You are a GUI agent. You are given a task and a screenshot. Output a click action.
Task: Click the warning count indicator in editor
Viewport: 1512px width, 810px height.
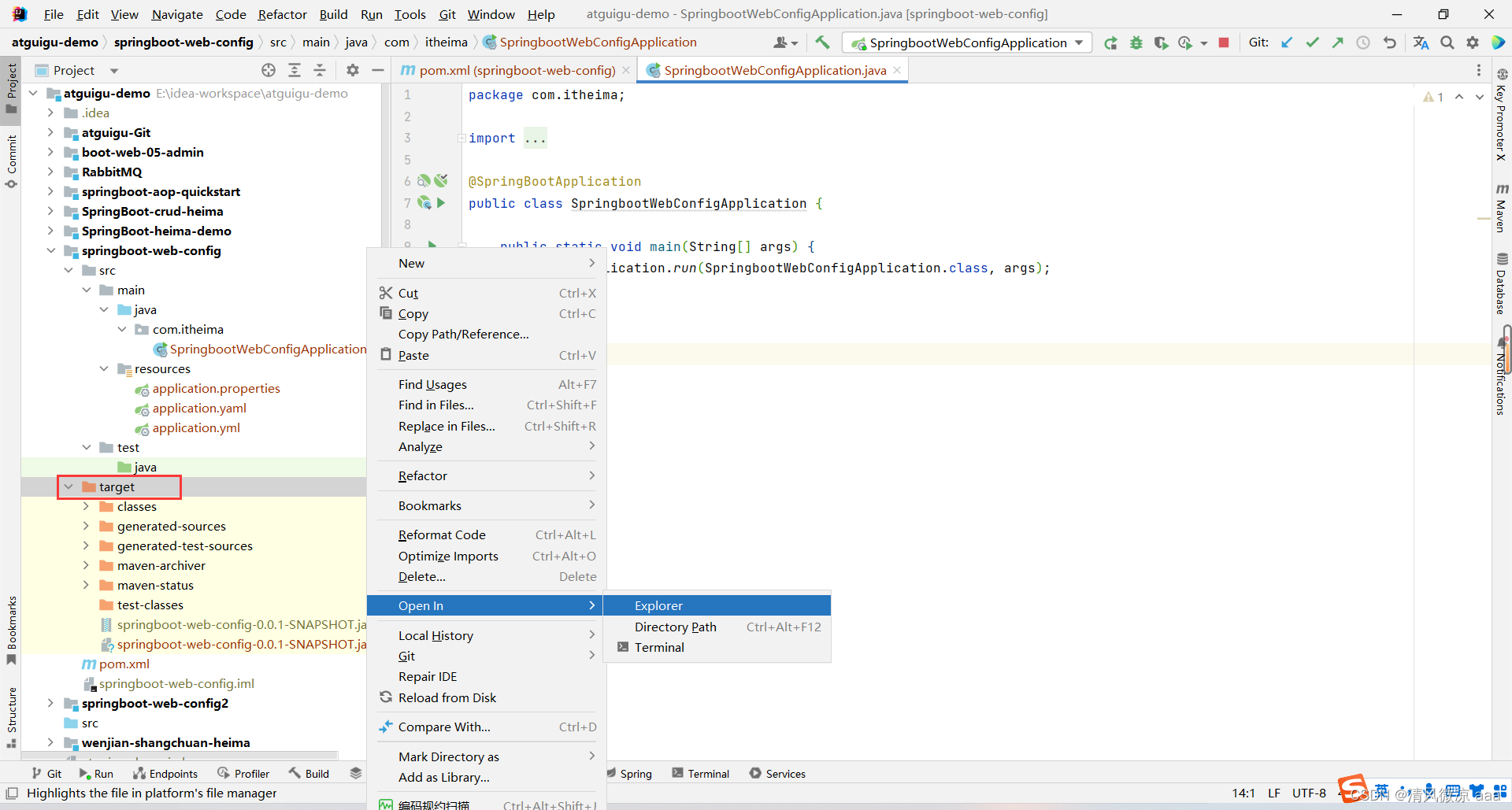tap(1433, 97)
